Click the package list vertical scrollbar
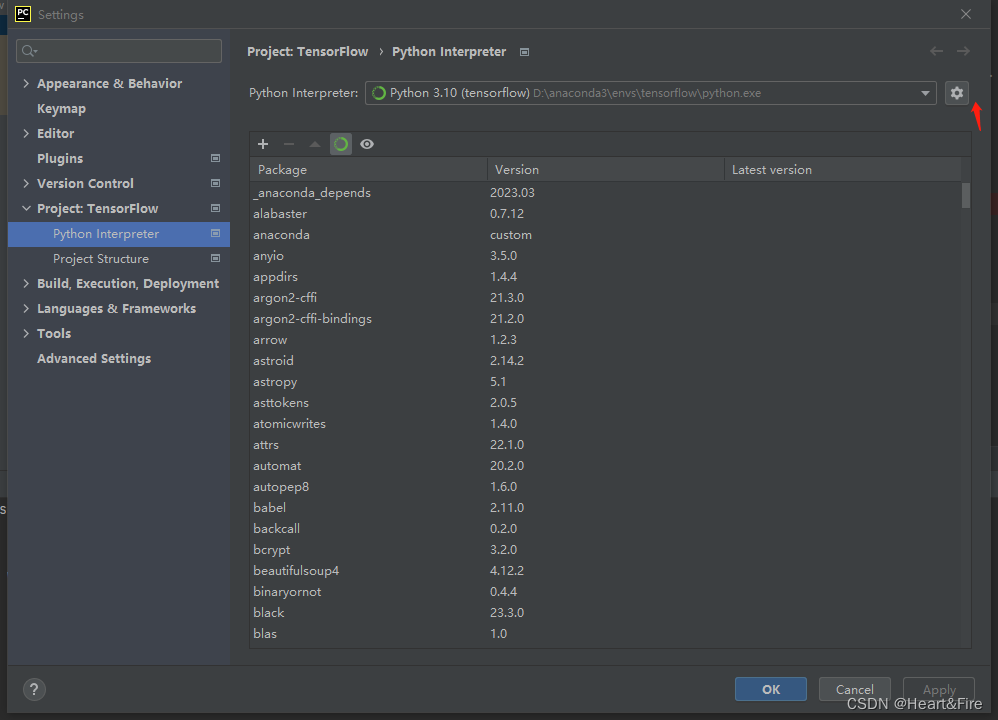Screen dimensions: 998x720 point(966,195)
